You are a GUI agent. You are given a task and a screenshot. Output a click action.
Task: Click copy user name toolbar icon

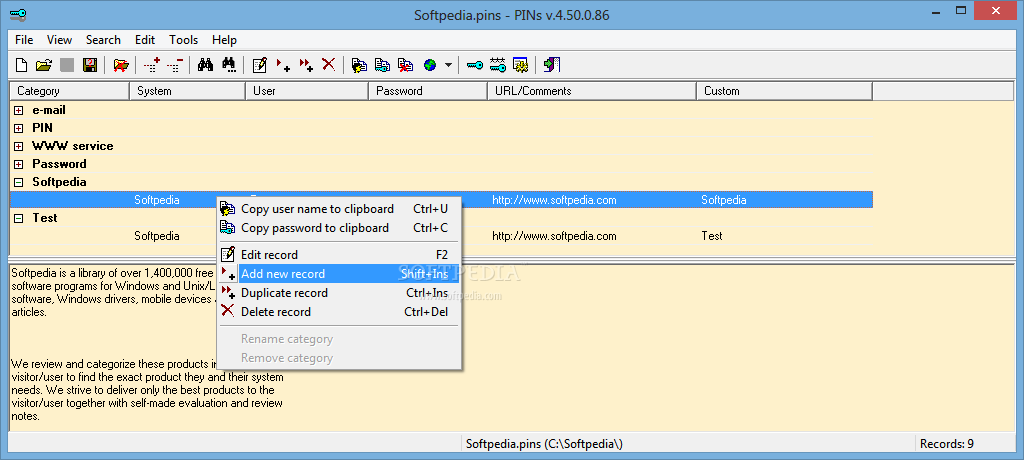359,65
